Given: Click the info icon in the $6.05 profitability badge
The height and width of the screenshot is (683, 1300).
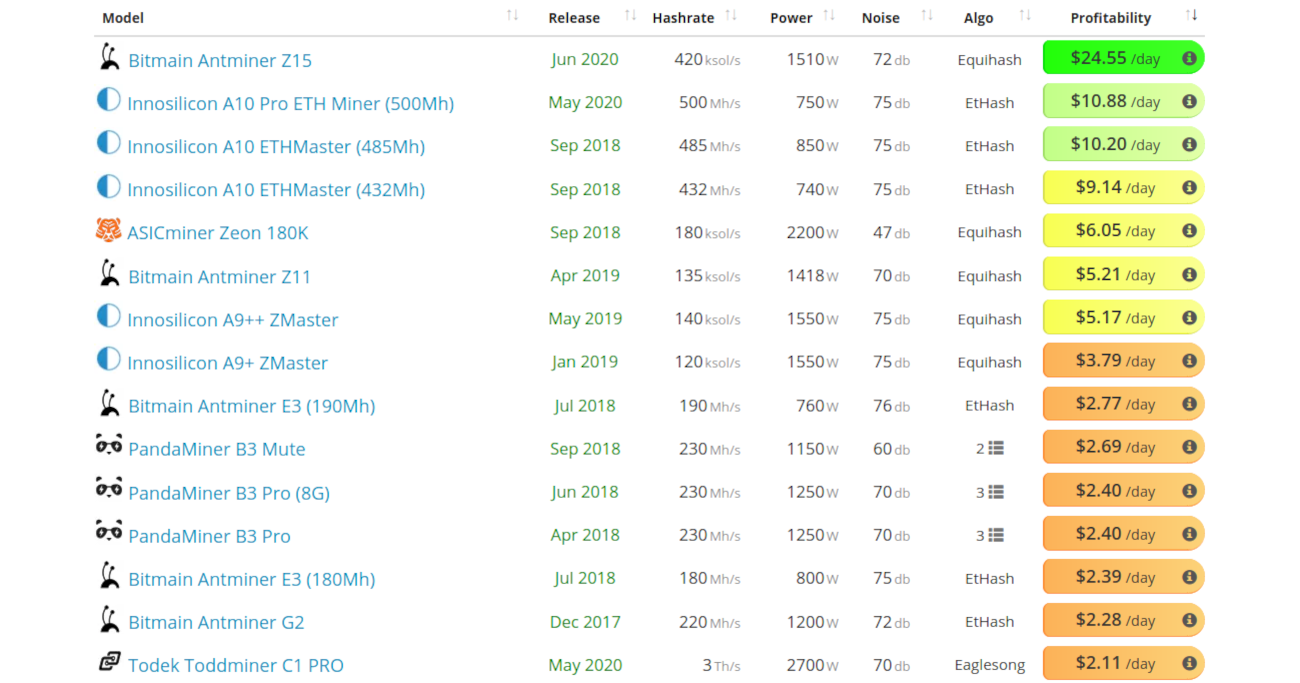Looking at the screenshot, I should tap(1189, 231).
